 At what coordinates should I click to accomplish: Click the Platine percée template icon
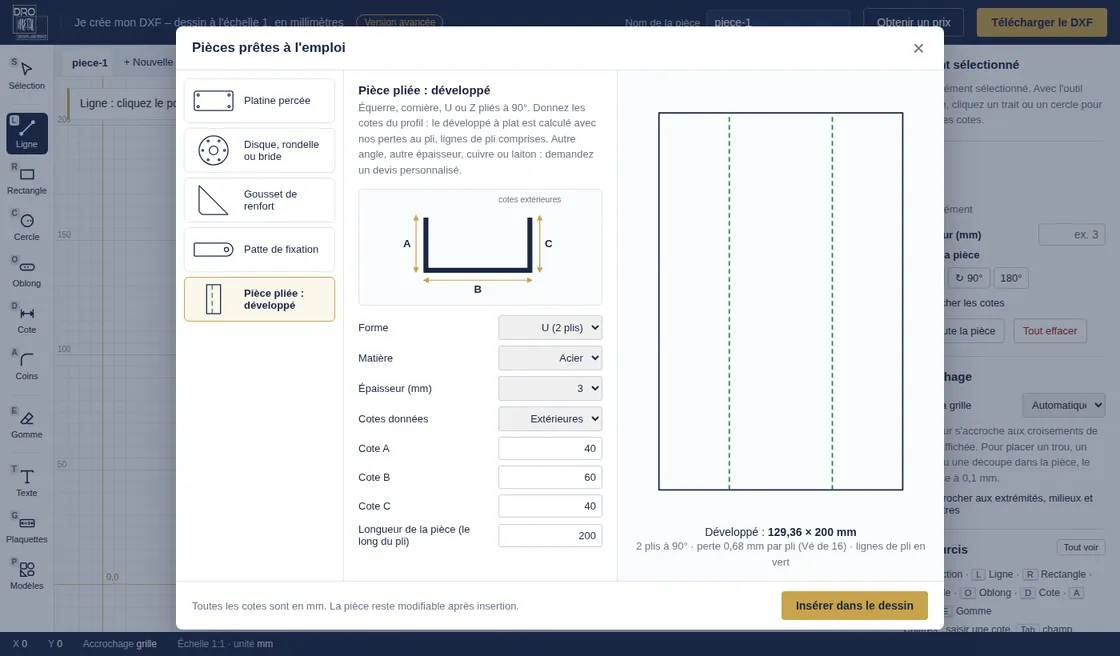pyautogui.click(x=214, y=101)
